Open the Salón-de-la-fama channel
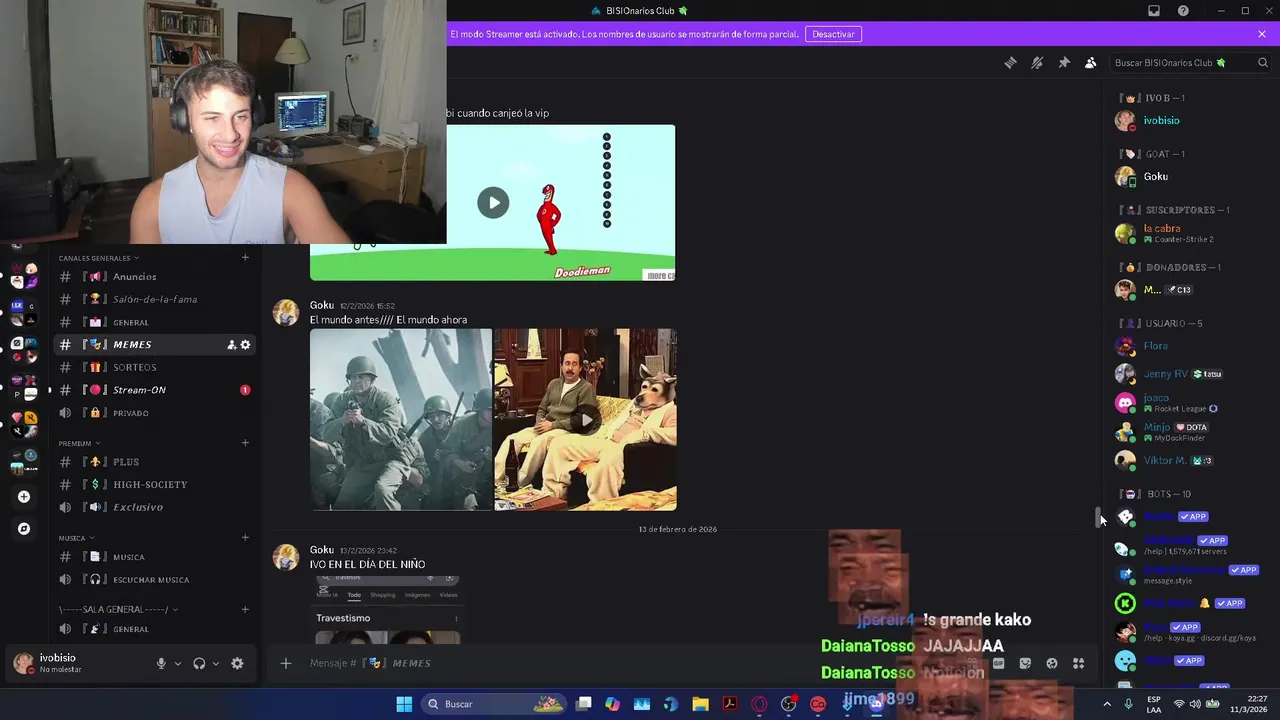This screenshot has width=1280, height=720. click(154, 299)
